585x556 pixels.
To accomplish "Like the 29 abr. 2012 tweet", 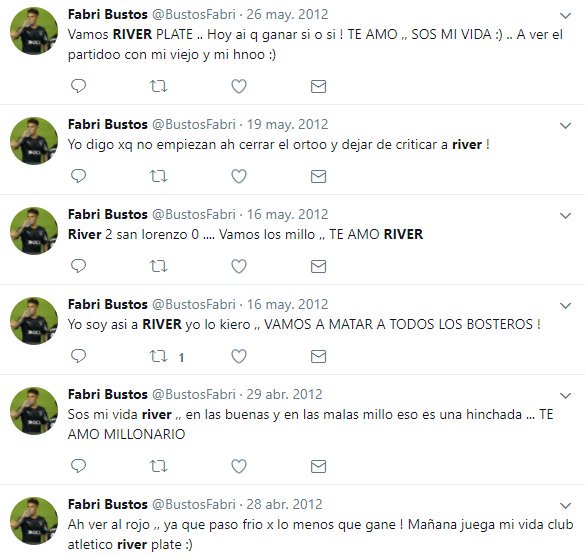I will tap(239, 466).
